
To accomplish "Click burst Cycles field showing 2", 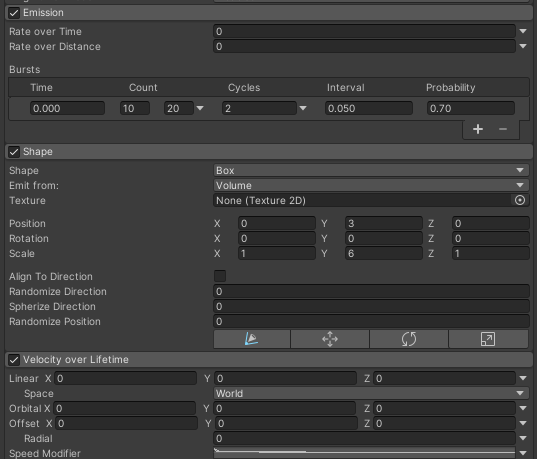I will pos(259,108).
